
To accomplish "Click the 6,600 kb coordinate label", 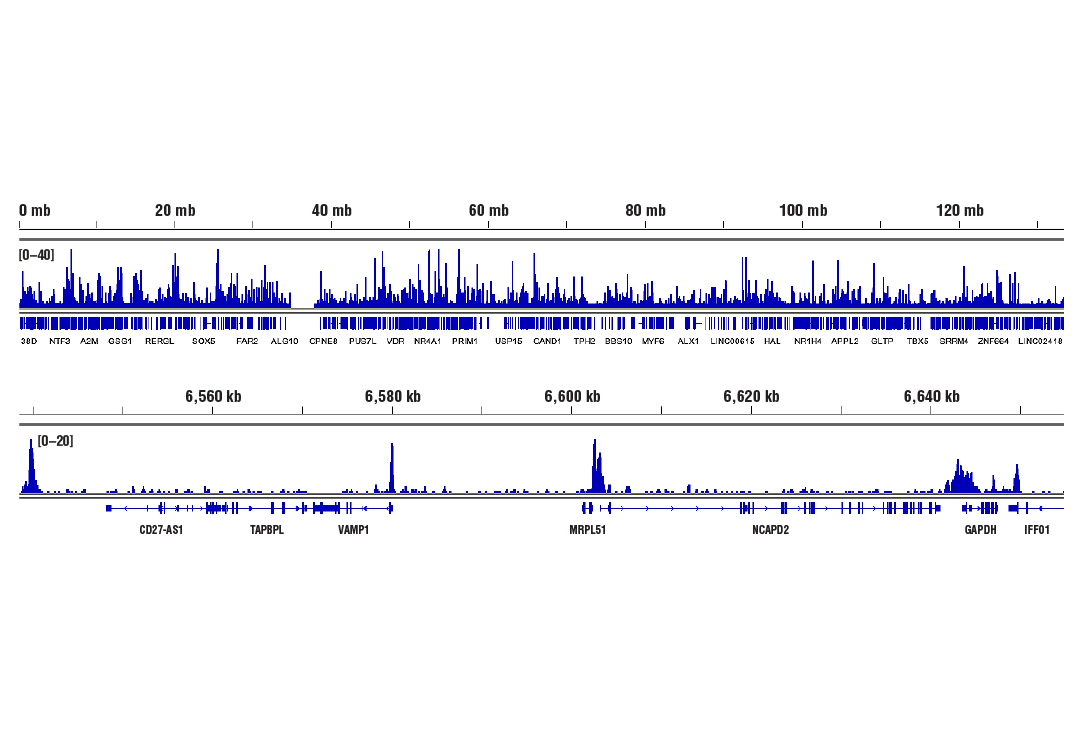I will [573, 396].
